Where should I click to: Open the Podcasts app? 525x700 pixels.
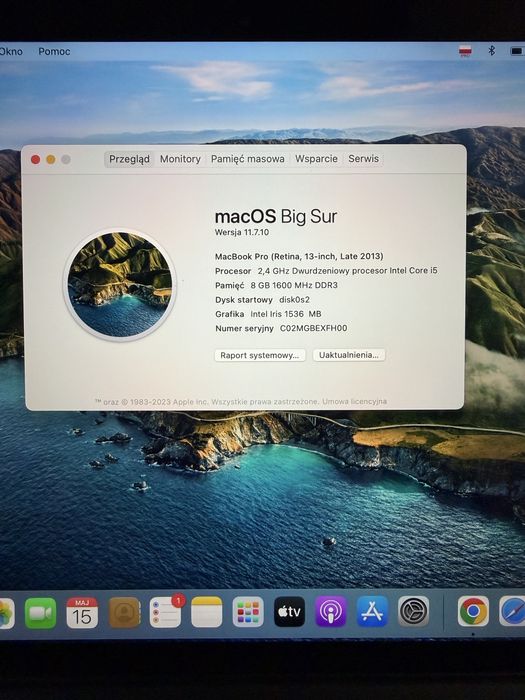(331, 612)
